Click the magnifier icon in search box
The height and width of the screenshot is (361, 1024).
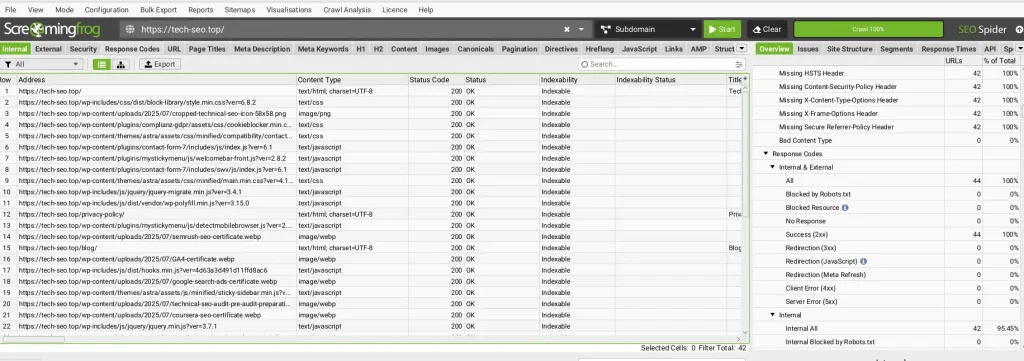pos(584,64)
